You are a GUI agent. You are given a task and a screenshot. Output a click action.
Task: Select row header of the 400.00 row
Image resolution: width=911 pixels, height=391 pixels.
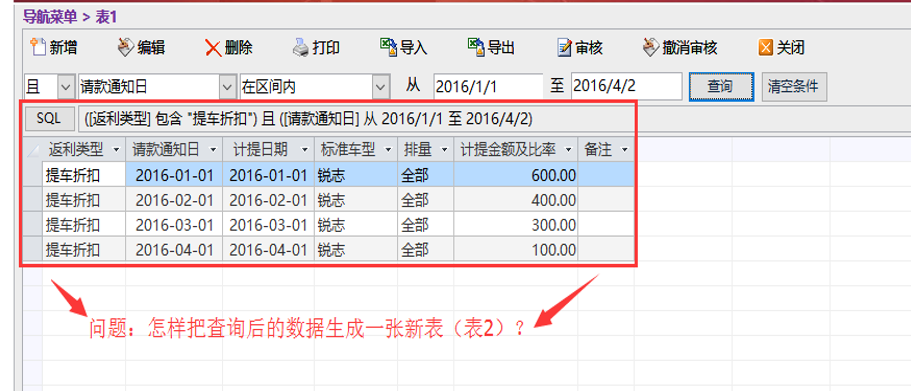[x=34, y=199]
